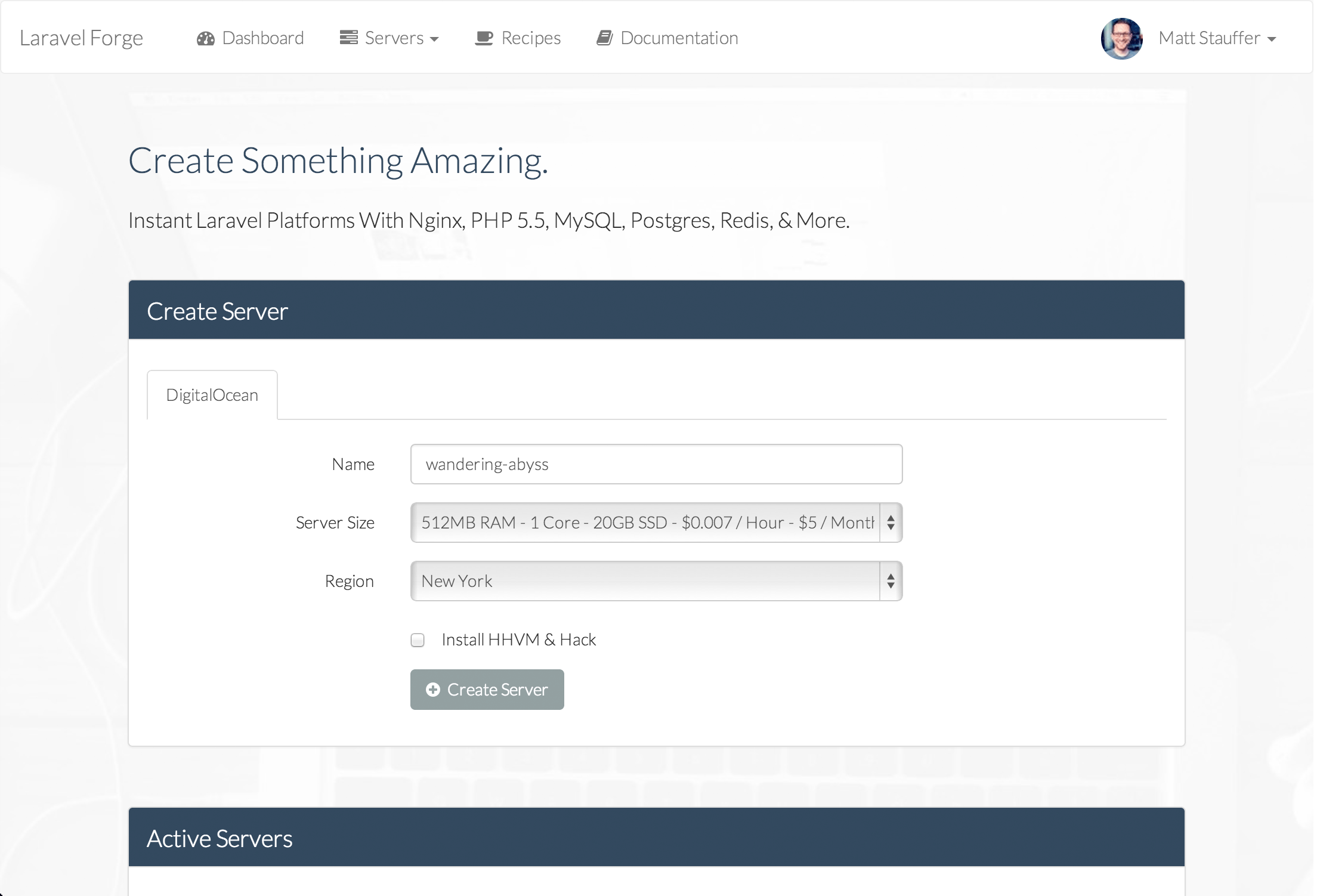Go to the Dashboard page
This screenshot has width=1317, height=896.
pyautogui.click(x=250, y=38)
